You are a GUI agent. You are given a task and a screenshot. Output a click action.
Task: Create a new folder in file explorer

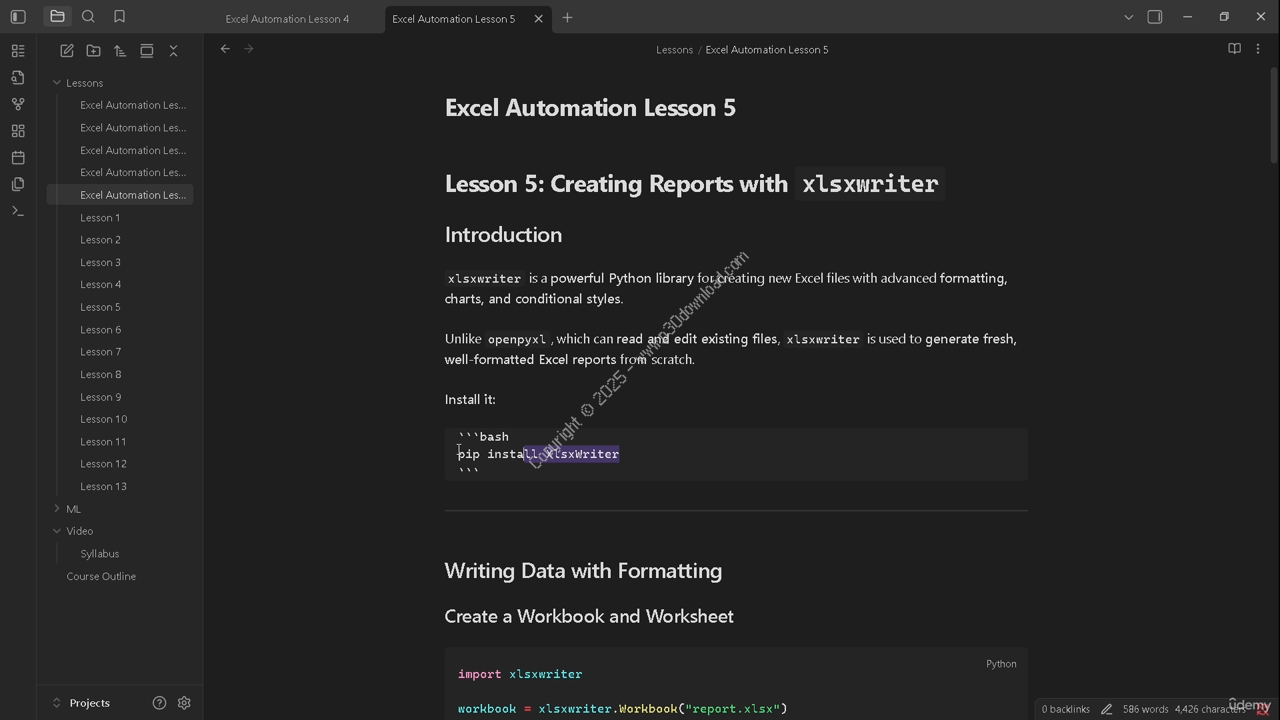tap(93, 51)
